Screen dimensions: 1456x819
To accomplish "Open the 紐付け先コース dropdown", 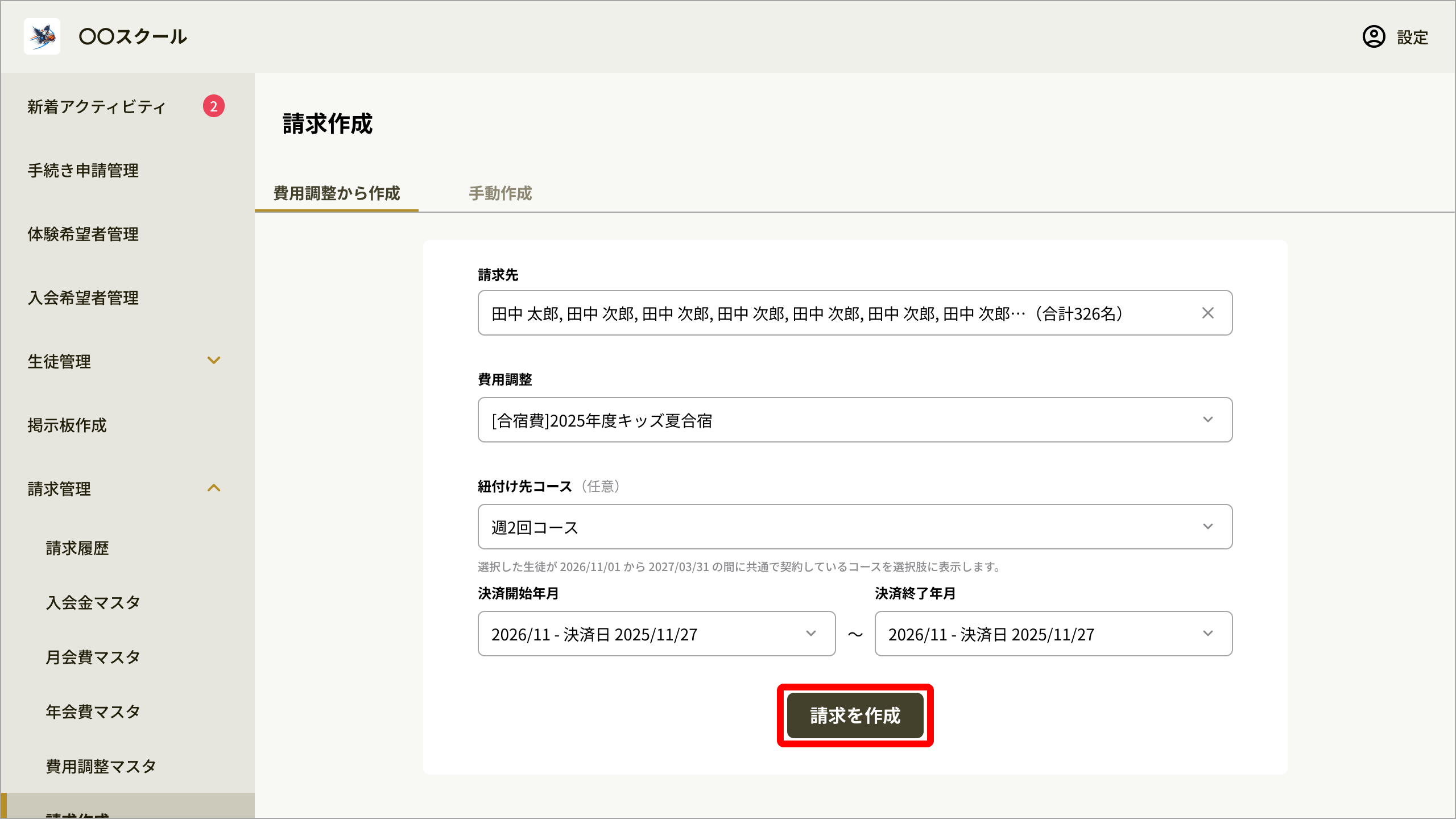I will 855,527.
